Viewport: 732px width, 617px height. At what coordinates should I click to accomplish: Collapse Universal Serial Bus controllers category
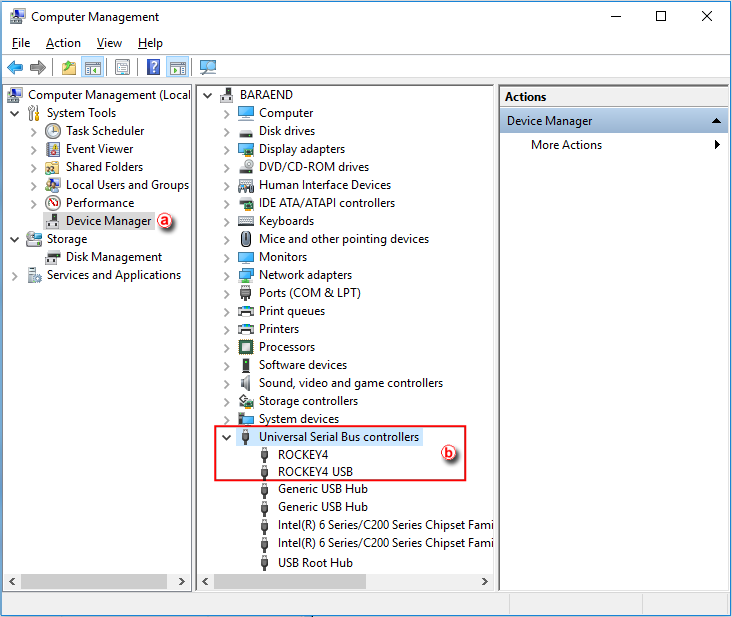click(x=226, y=438)
